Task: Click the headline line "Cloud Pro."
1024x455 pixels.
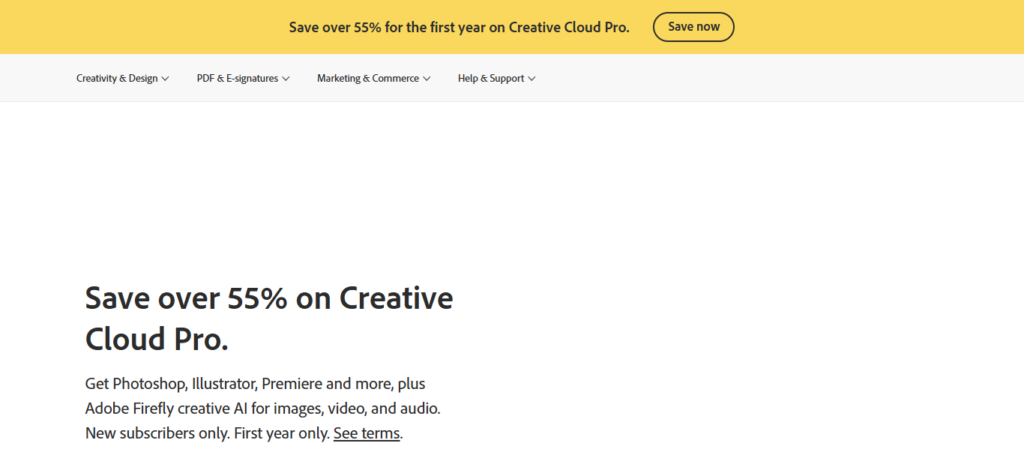Action: [157, 338]
